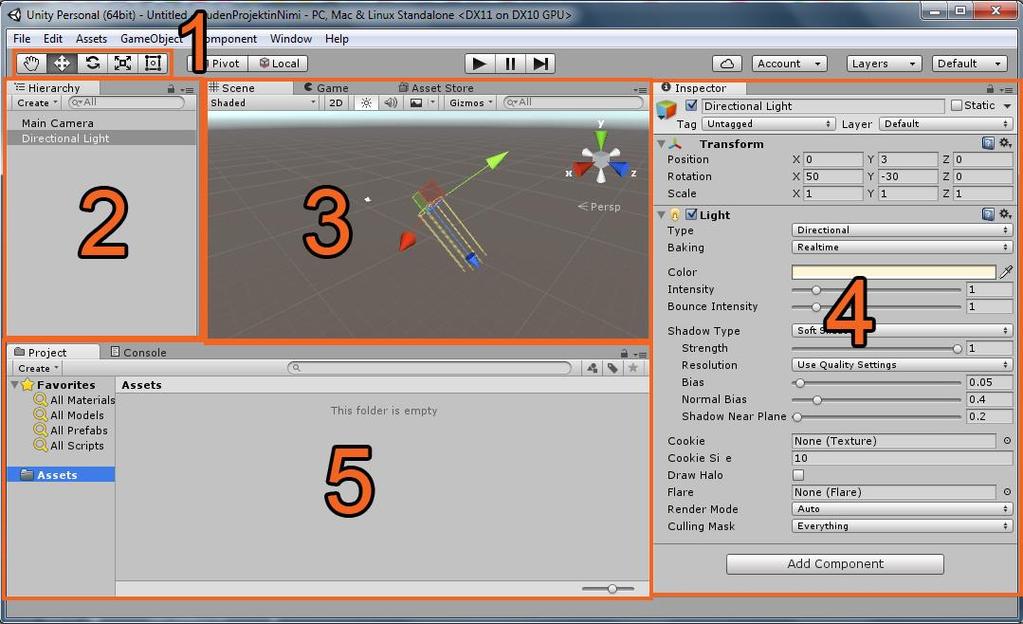Toggle Local handle rotation

point(279,63)
